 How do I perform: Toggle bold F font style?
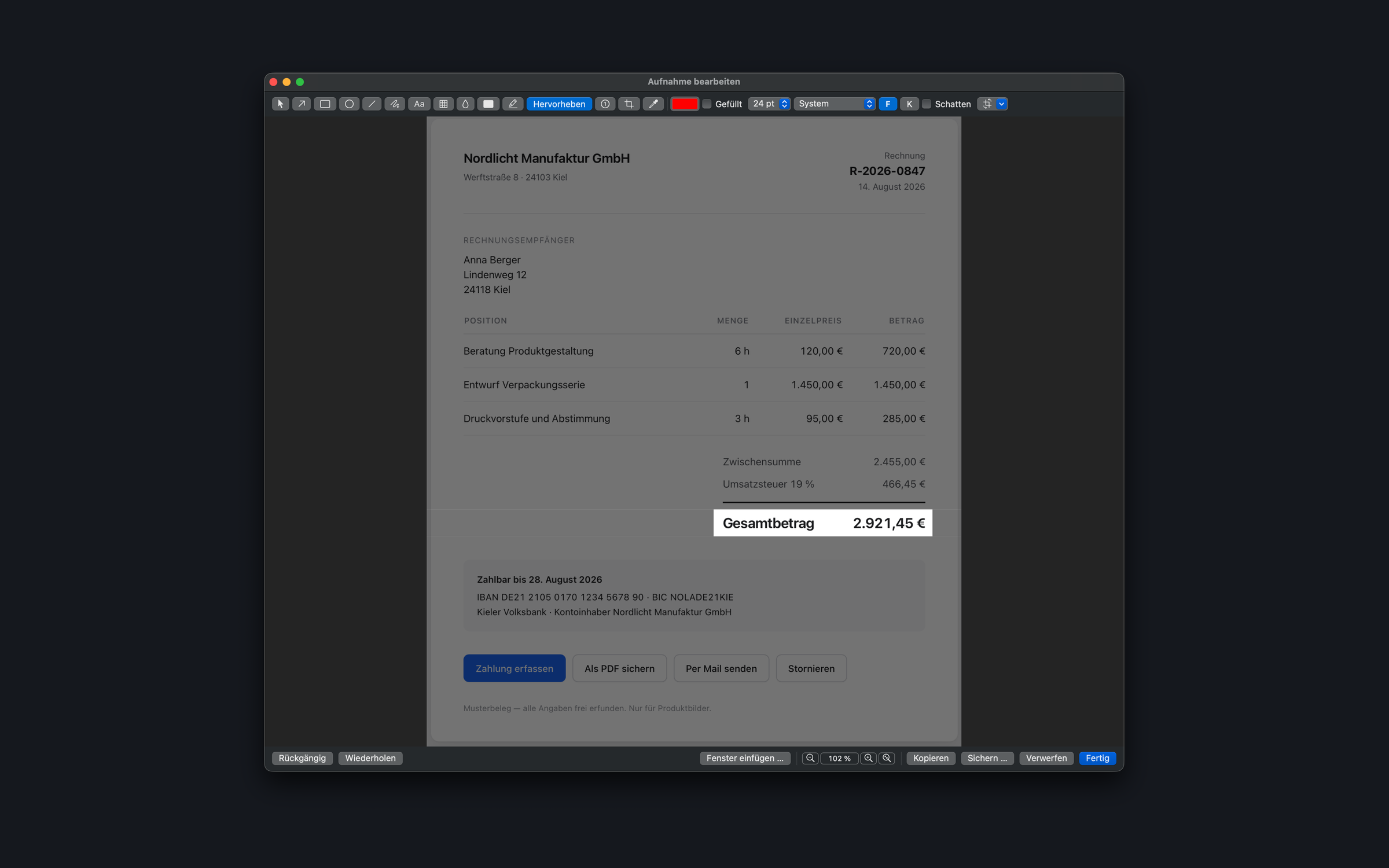[x=888, y=104]
